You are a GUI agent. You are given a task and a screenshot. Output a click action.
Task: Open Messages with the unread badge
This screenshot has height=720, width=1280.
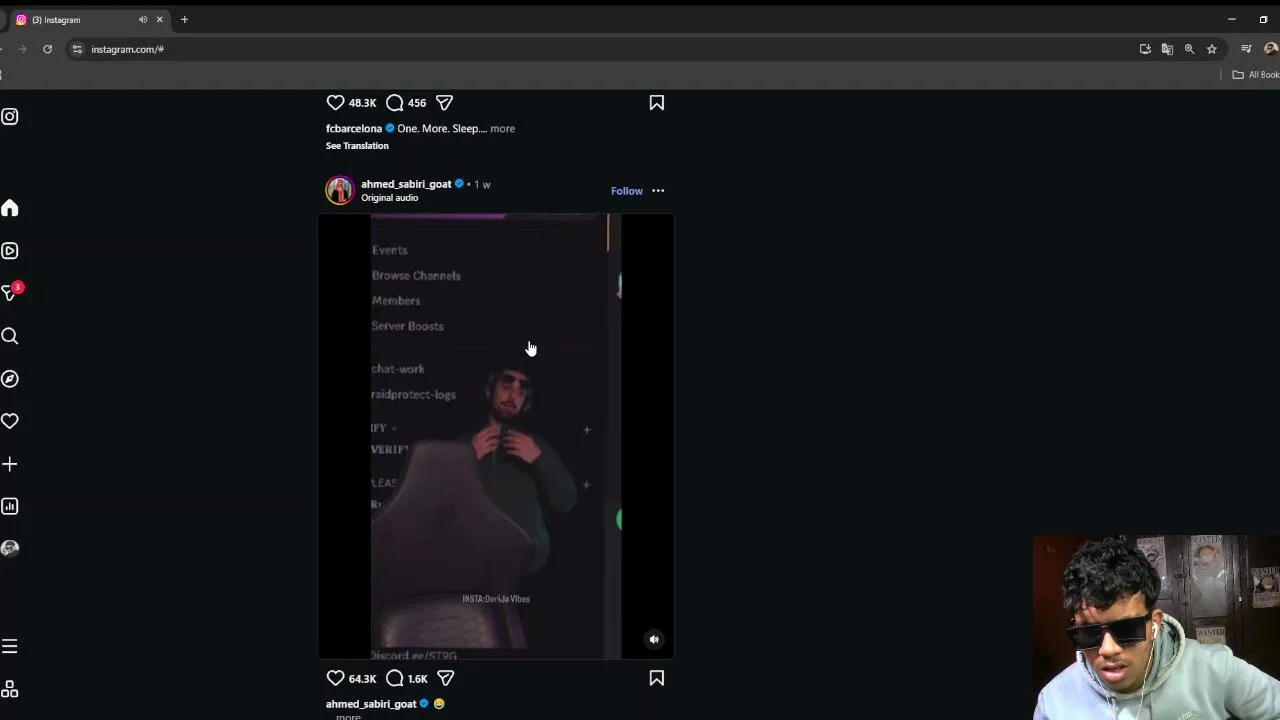(10, 293)
